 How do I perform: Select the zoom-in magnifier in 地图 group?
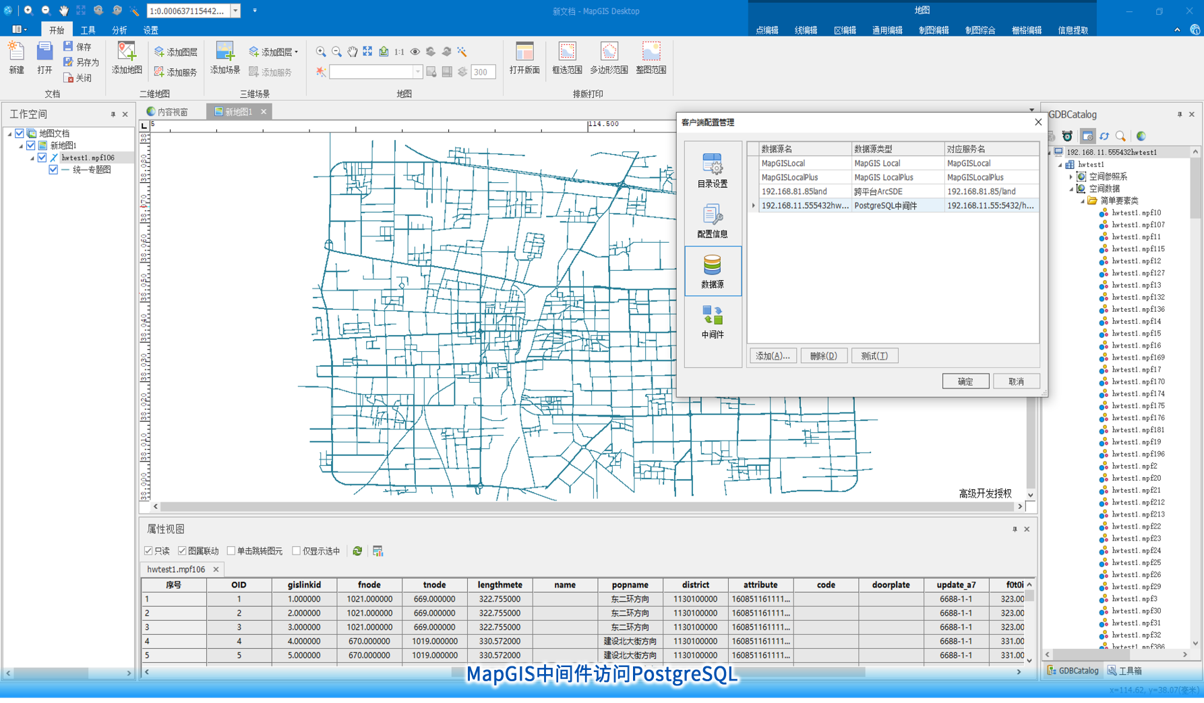[x=321, y=52]
